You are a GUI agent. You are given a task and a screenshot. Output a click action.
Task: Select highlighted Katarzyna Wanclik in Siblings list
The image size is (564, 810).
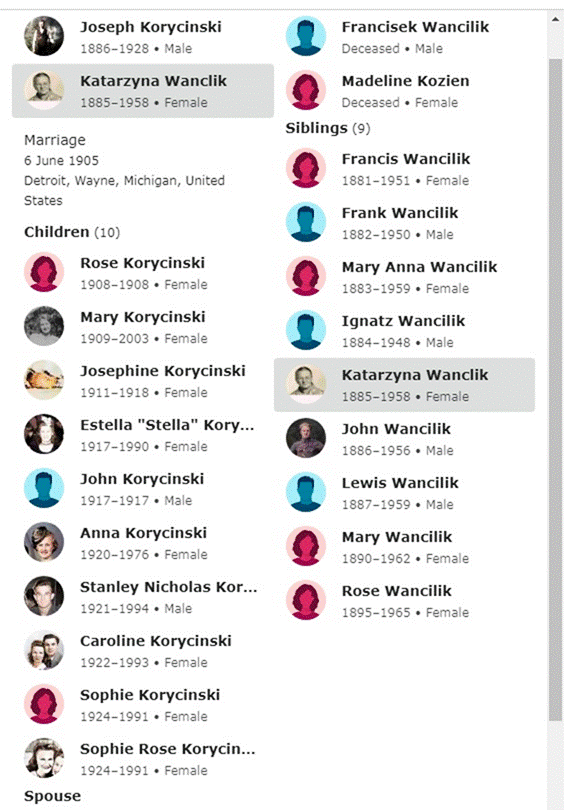(404, 385)
